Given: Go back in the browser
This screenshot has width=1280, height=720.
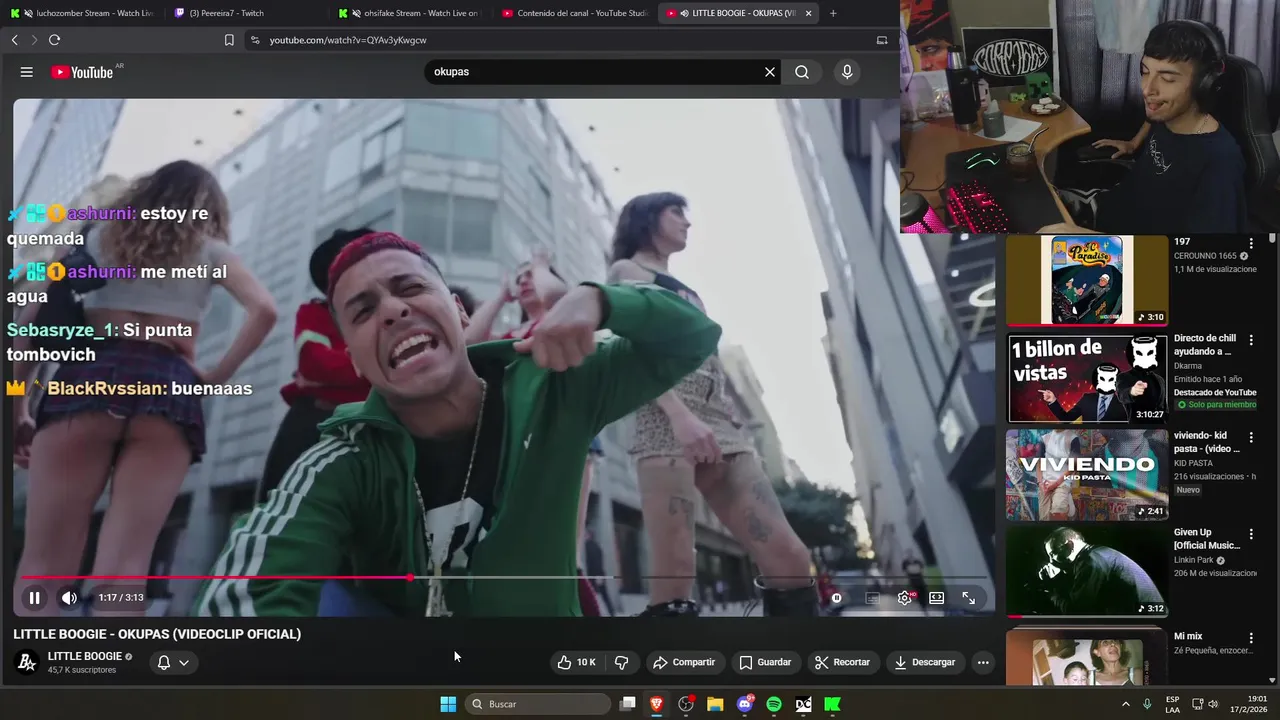Looking at the screenshot, I should (14, 40).
